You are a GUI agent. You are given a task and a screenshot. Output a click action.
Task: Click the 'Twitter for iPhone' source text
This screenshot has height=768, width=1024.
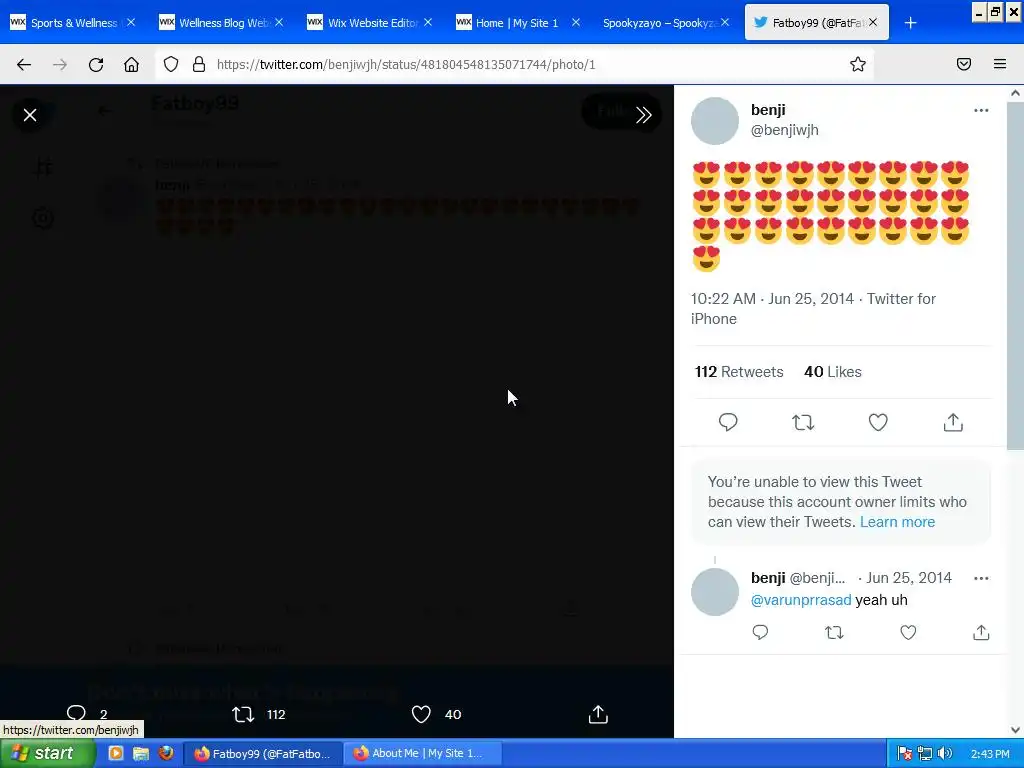click(x=814, y=308)
